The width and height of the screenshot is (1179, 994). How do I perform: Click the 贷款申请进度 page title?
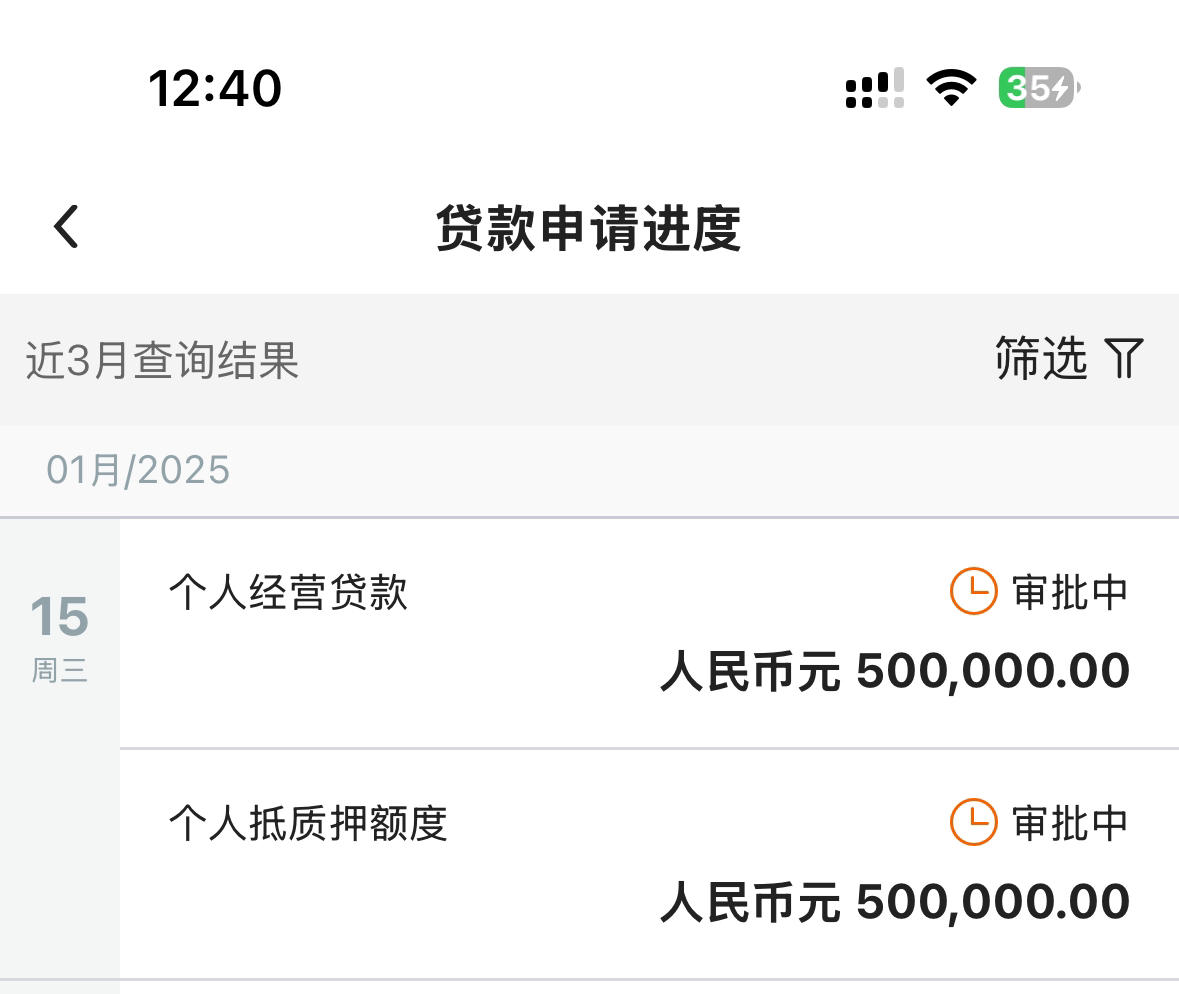pyautogui.click(x=589, y=228)
